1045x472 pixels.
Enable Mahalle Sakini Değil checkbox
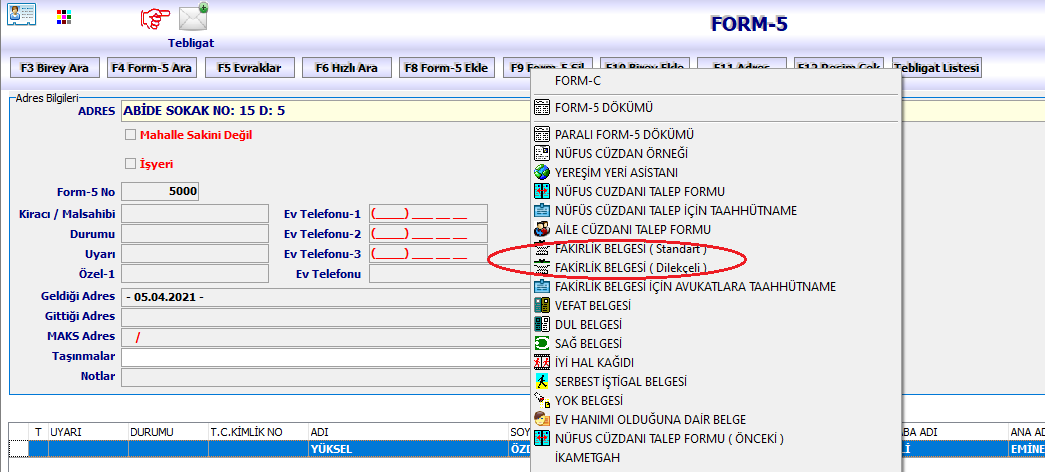129,135
